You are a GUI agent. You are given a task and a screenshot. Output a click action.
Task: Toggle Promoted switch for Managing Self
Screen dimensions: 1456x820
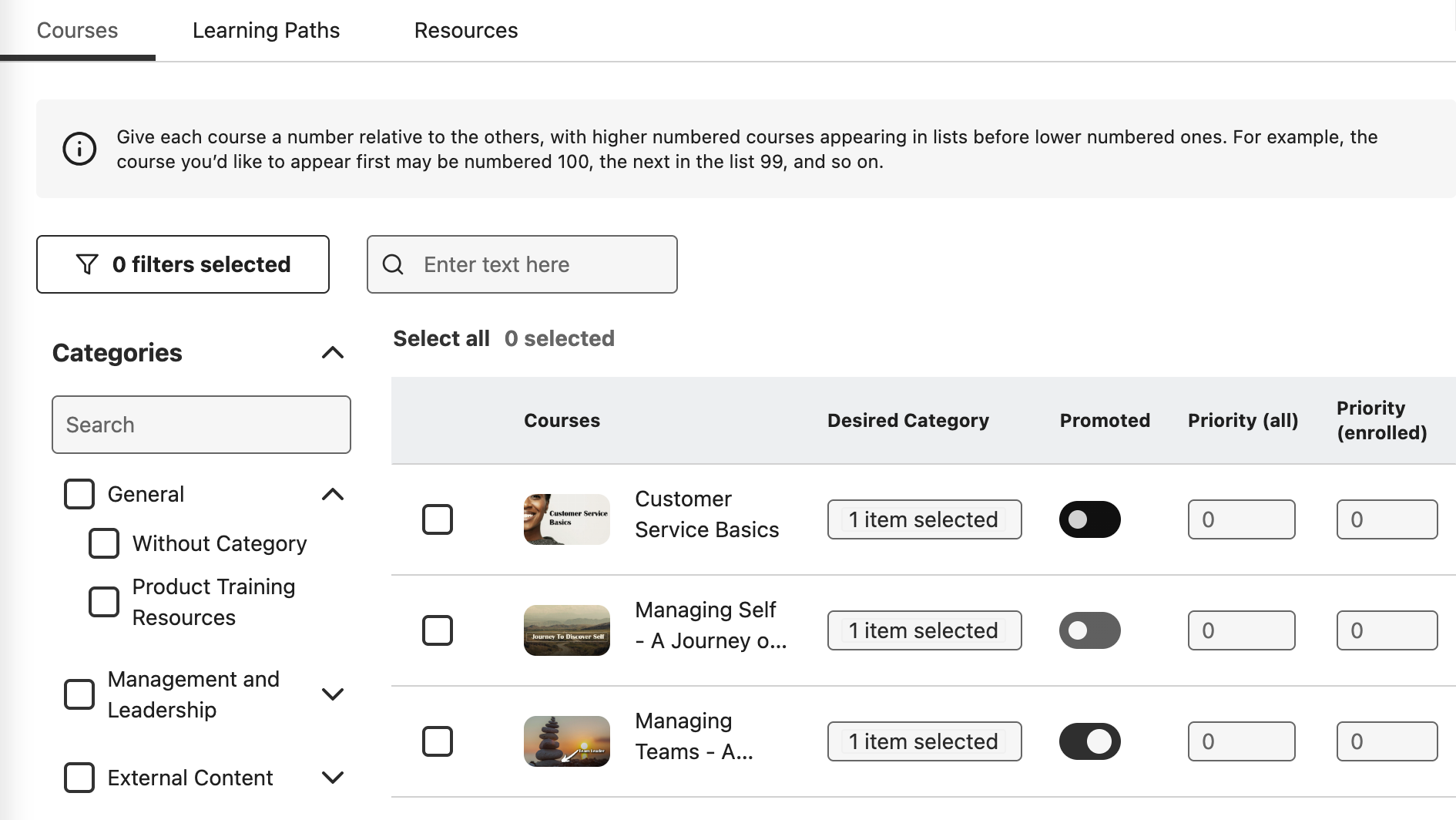[x=1089, y=630]
